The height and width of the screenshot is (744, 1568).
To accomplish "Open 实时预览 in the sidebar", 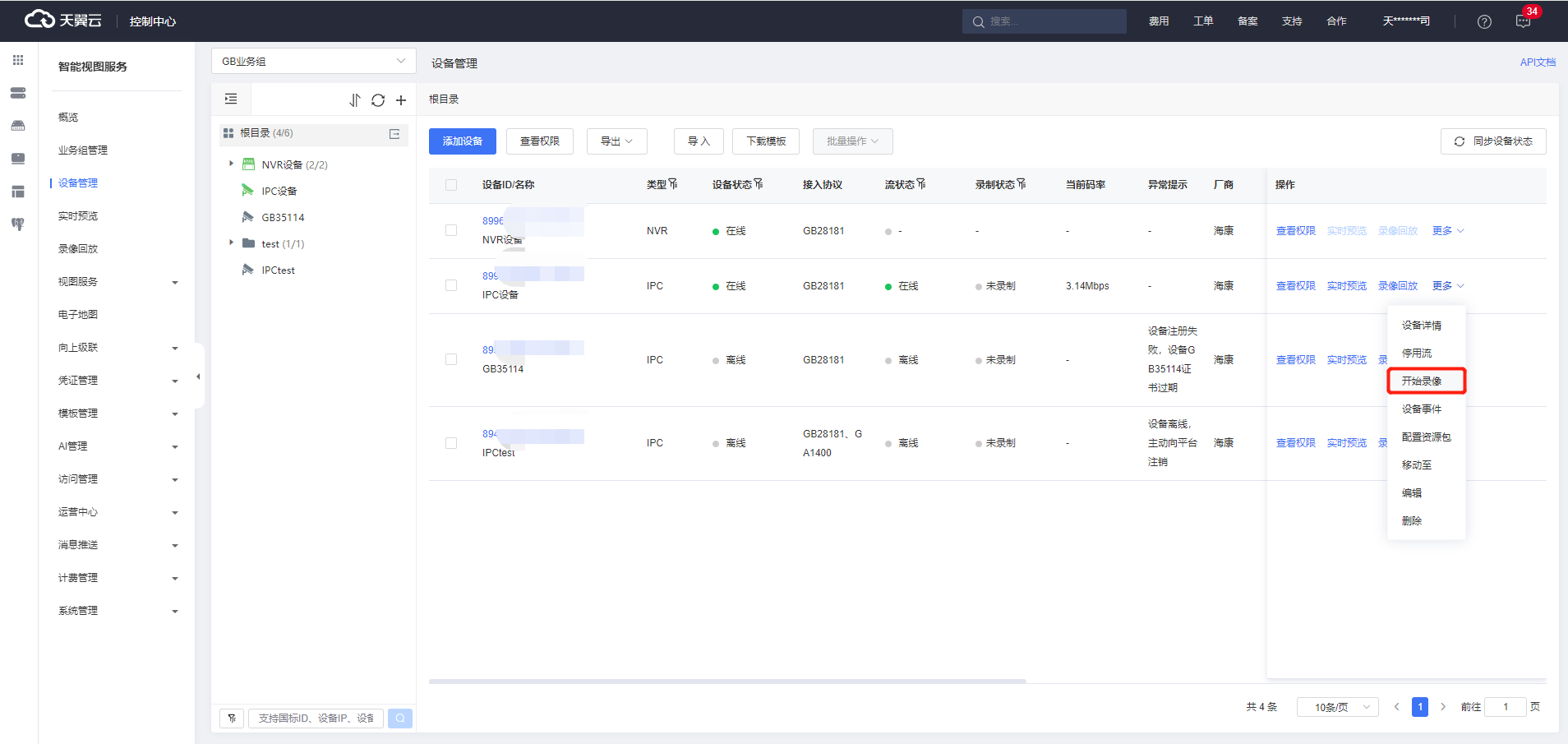I will [x=78, y=216].
